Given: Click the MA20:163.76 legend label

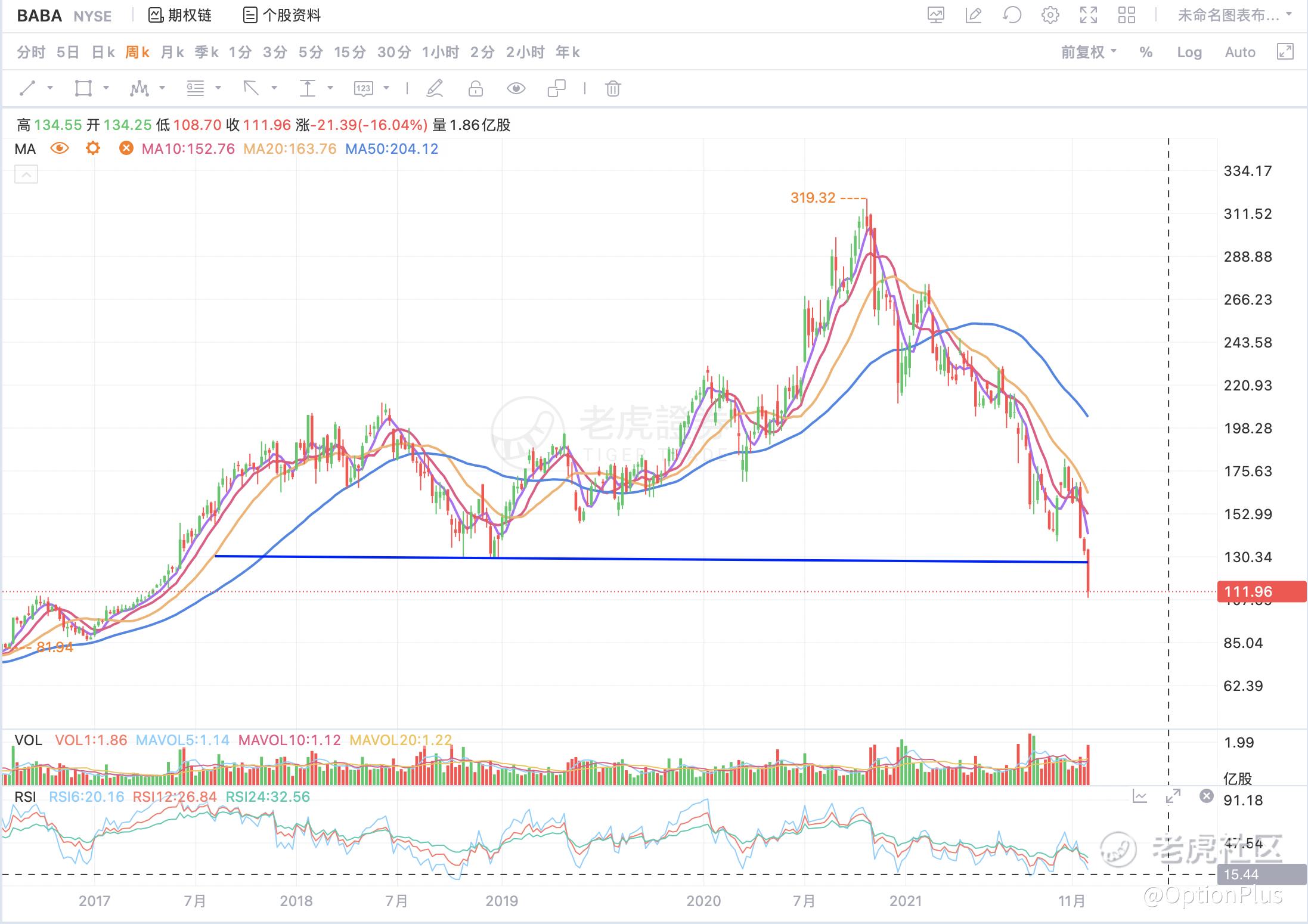Looking at the screenshot, I should pos(290,149).
